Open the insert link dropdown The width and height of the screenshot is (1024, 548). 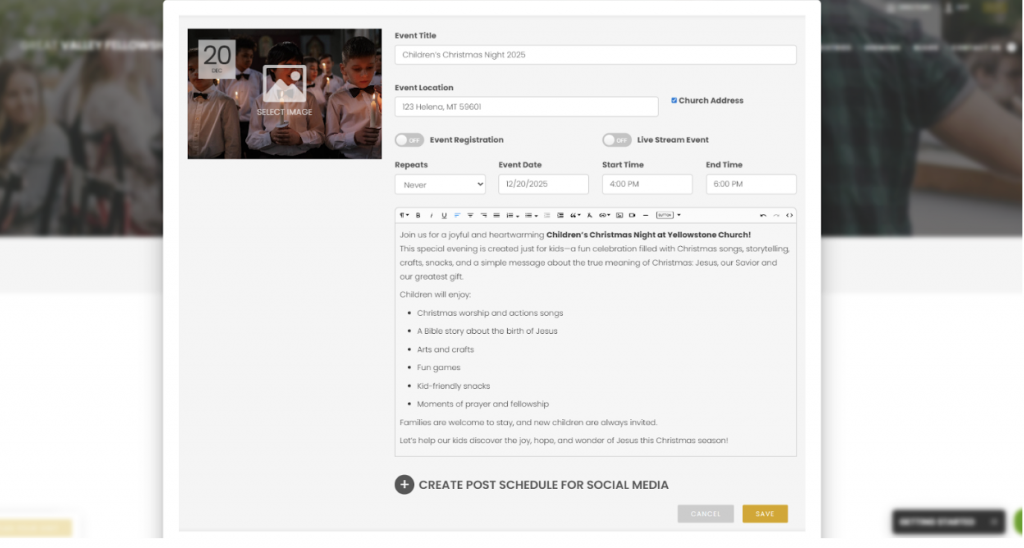click(x=604, y=215)
